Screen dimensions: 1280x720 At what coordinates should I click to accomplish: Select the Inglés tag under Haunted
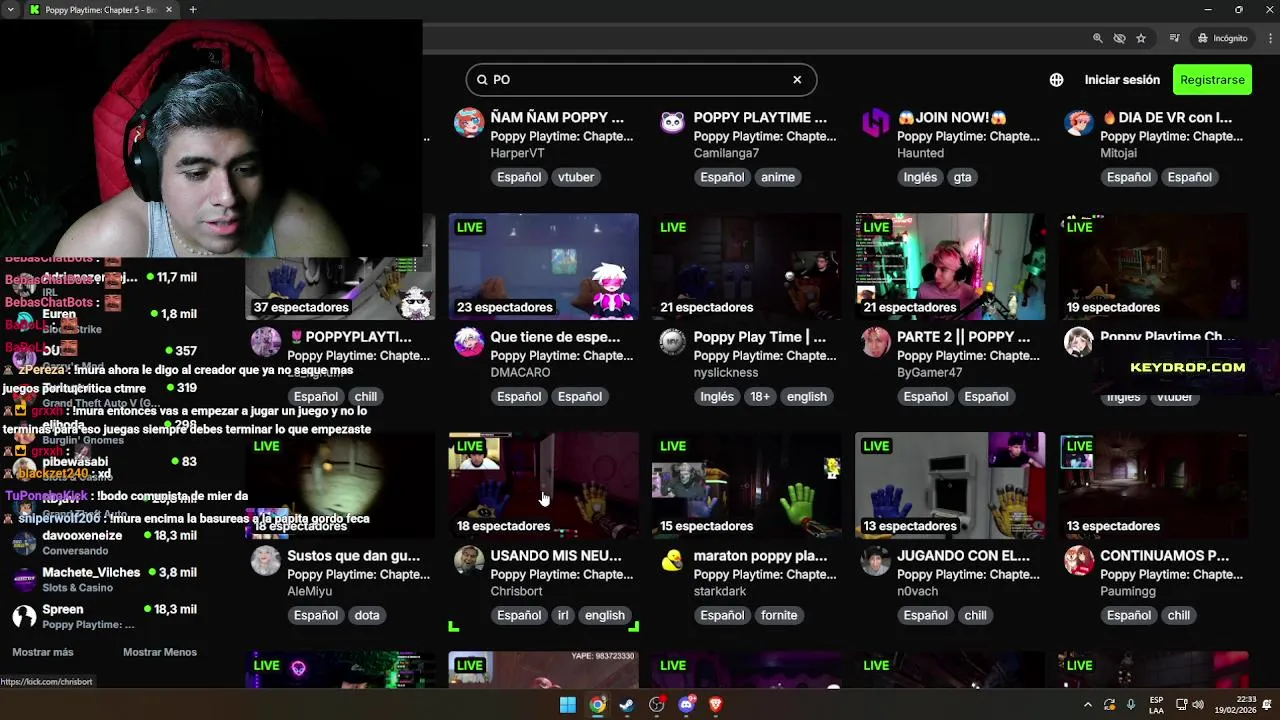920,177
